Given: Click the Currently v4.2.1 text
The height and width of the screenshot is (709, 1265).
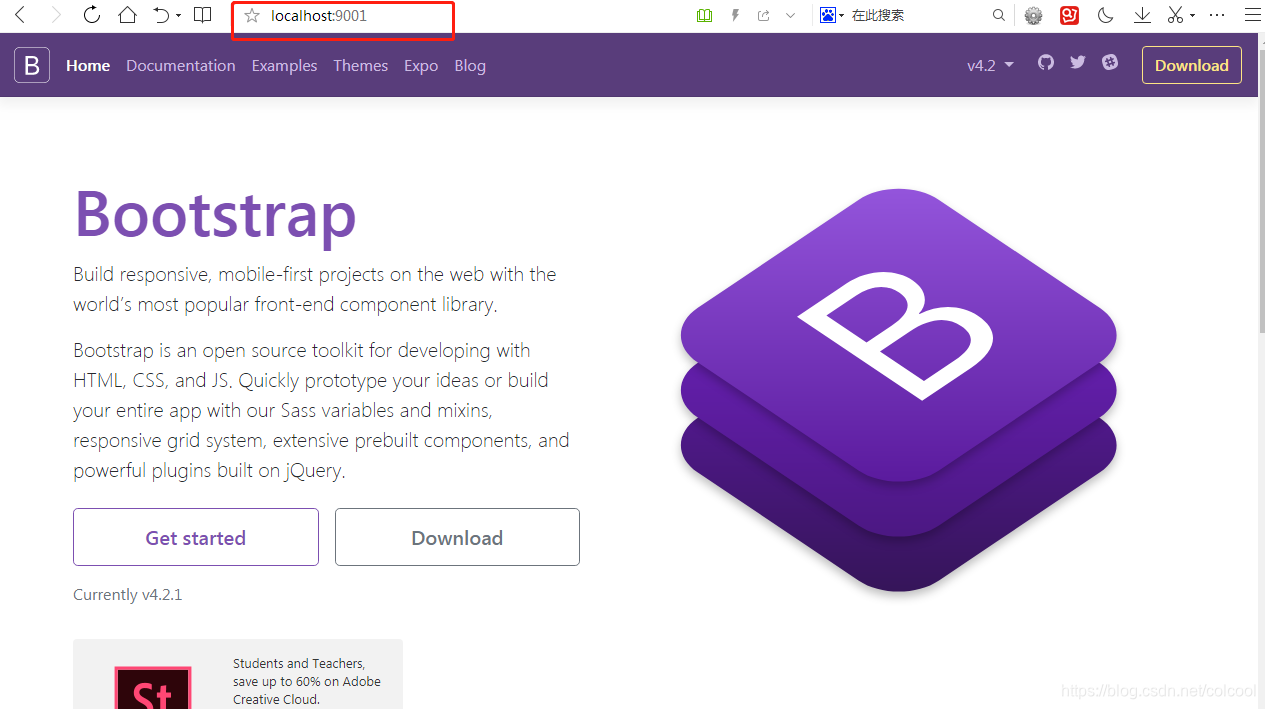Looking at the screenshot, I should [128, 594].
